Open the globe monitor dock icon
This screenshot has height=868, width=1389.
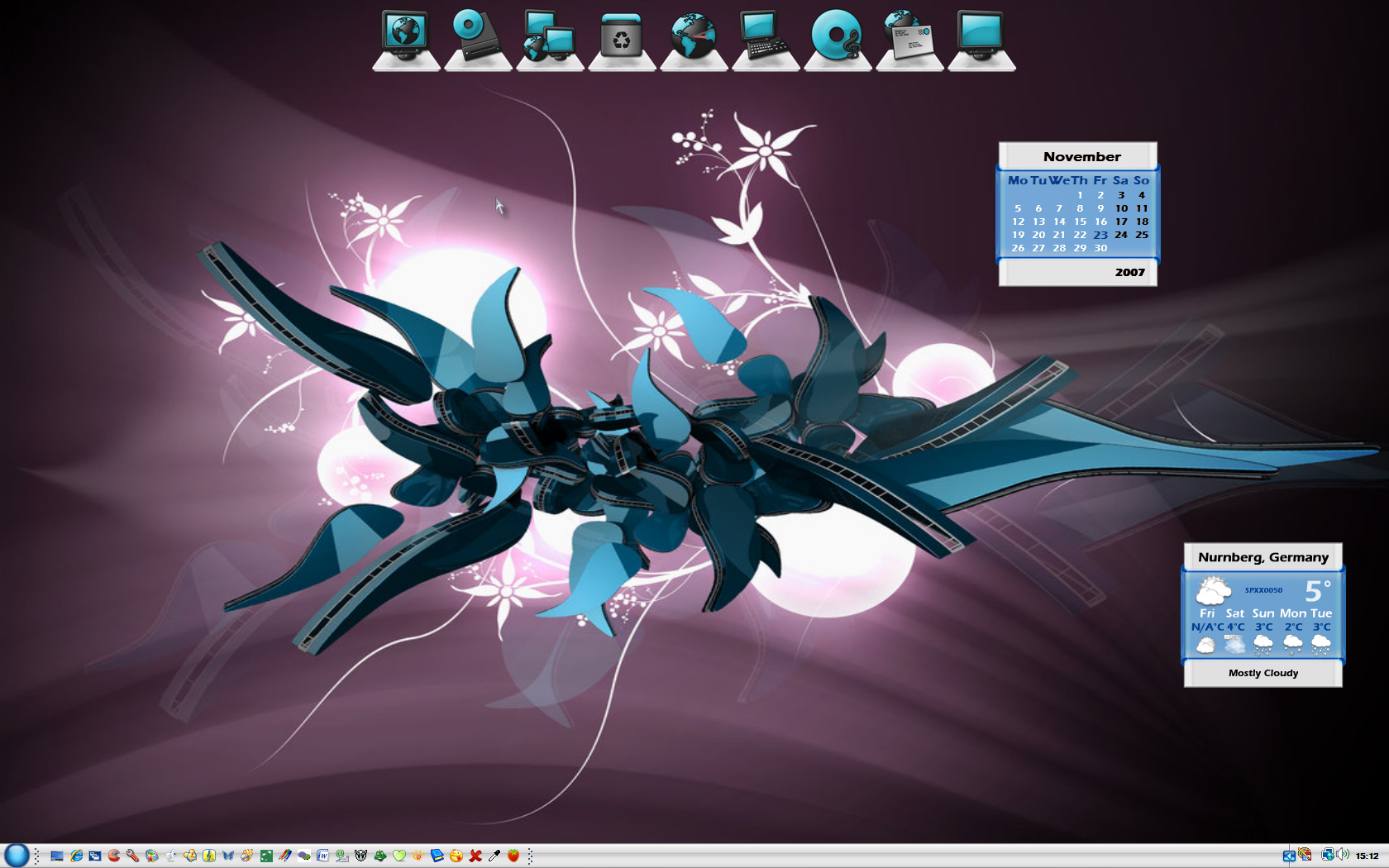point(406,39)
